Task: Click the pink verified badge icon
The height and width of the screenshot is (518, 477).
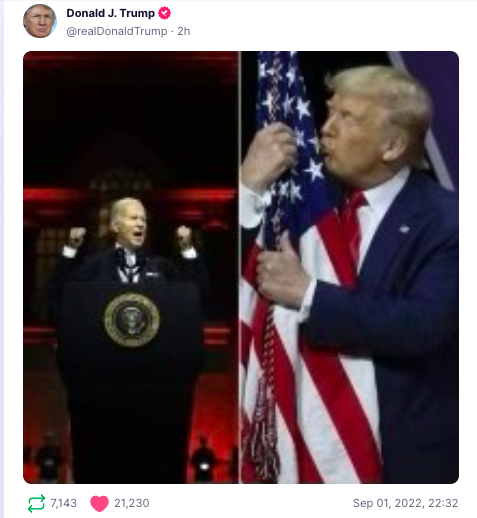Action: (164, 13)
